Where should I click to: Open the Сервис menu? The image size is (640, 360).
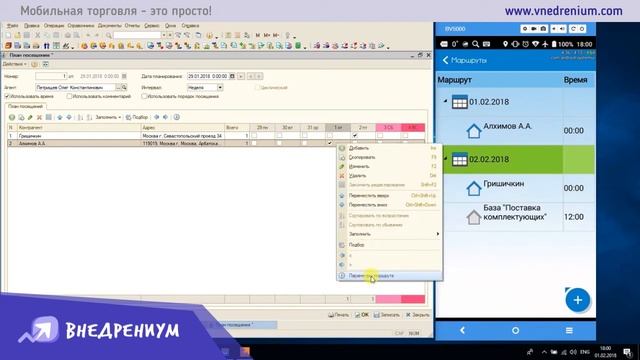click(152, 25)
